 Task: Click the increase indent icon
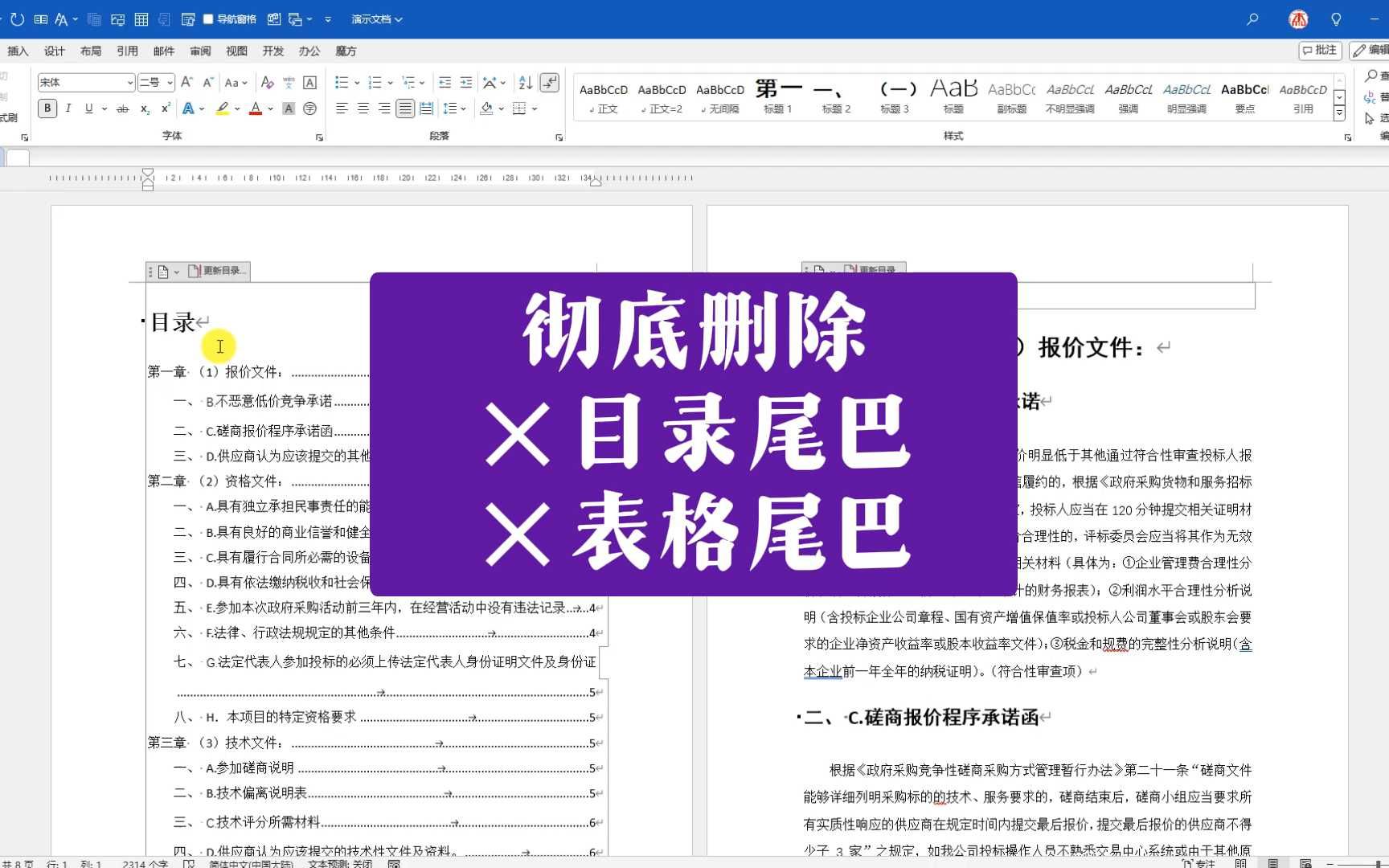coord(465,82)
